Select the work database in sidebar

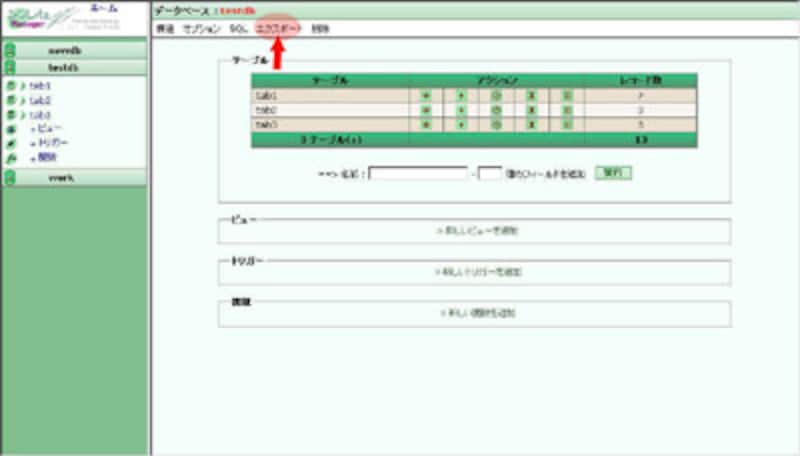pos(61,178)
